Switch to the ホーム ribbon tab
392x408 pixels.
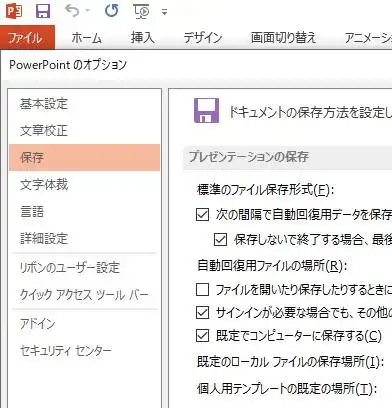[x=87, y=38]
